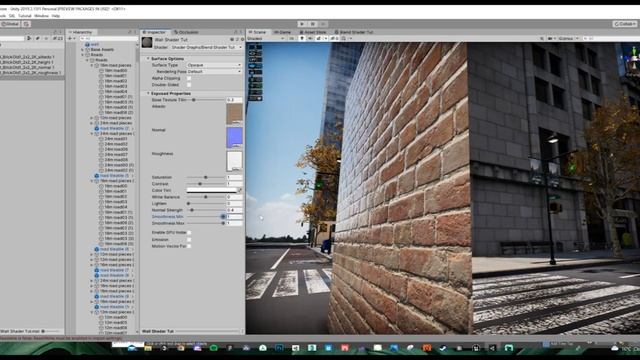
Task: Click the White Balance slider handle
Action: tap(206, 197)
